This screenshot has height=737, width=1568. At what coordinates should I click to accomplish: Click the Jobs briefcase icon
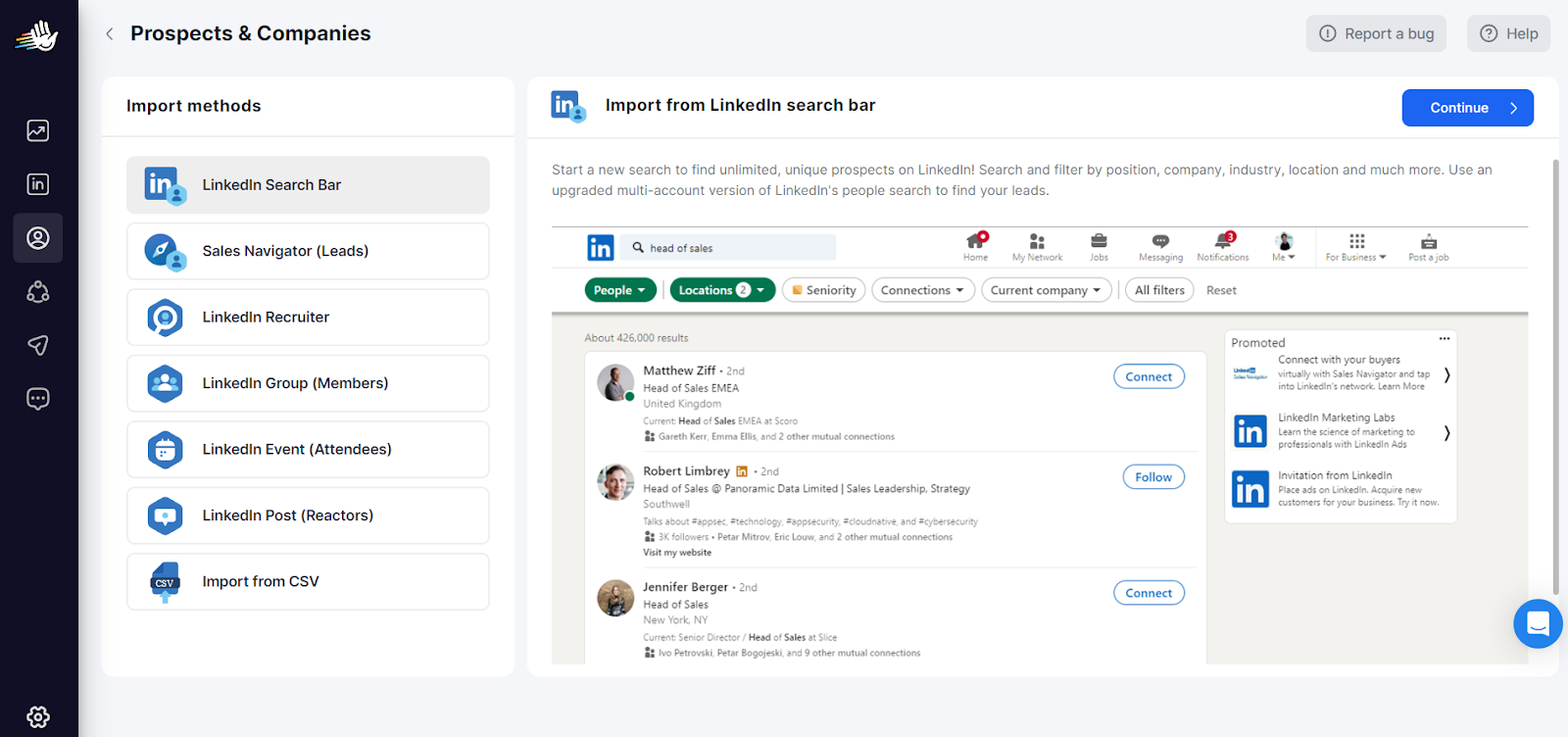1099,247
